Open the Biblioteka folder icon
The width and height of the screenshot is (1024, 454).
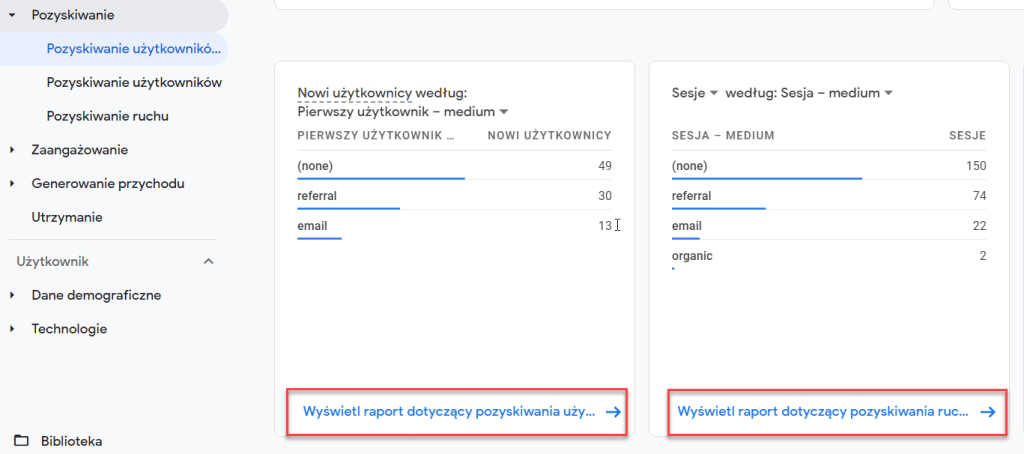click(x=21, y=441)
